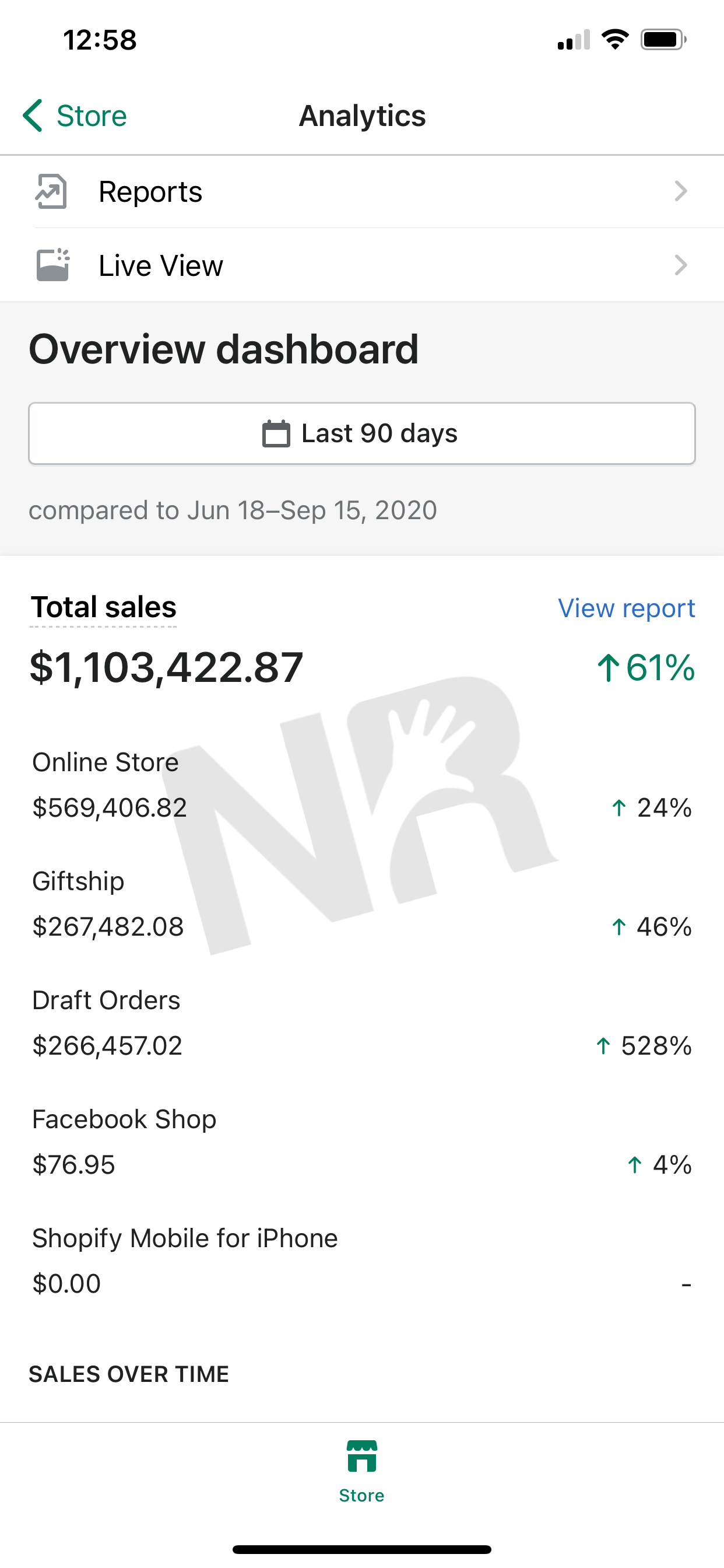Tap the battery status icon
The image size is (724, 1568).
[x=663, y=40]
